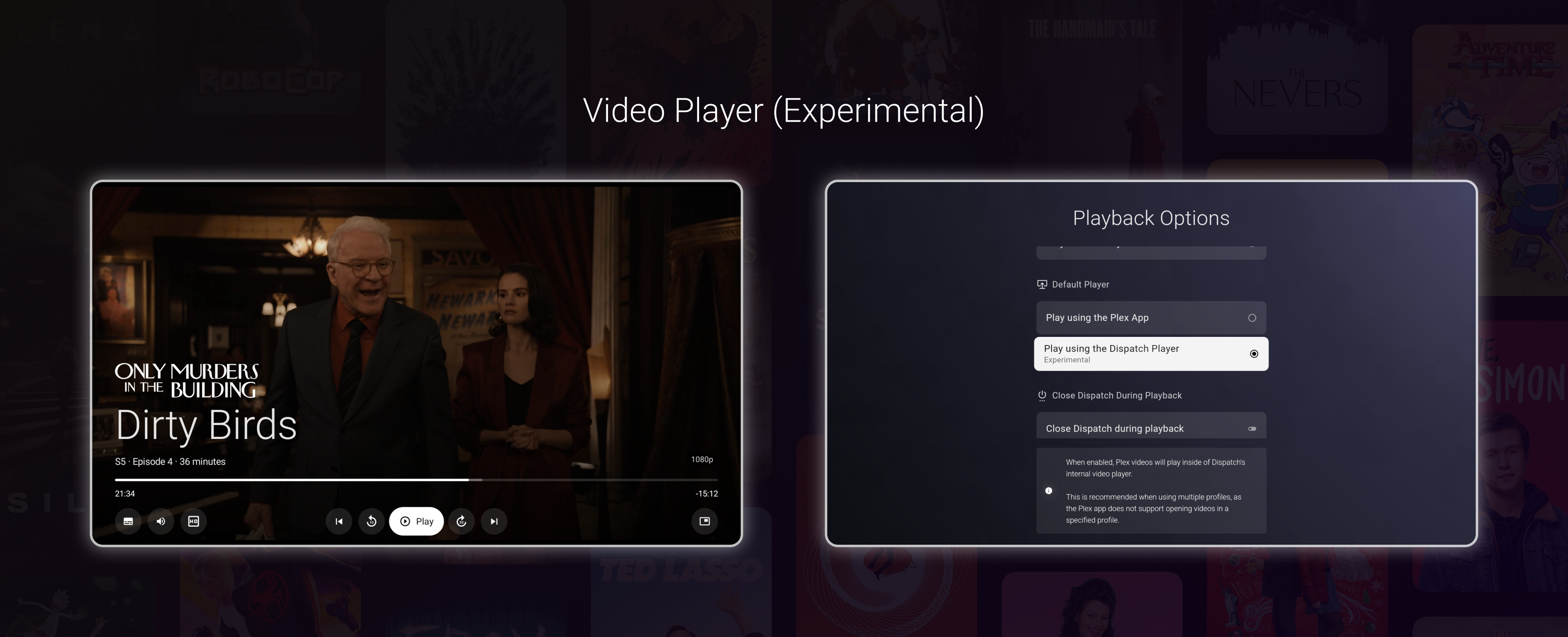Click the info icon beside the description
1568x637 pixels.
1049,491
